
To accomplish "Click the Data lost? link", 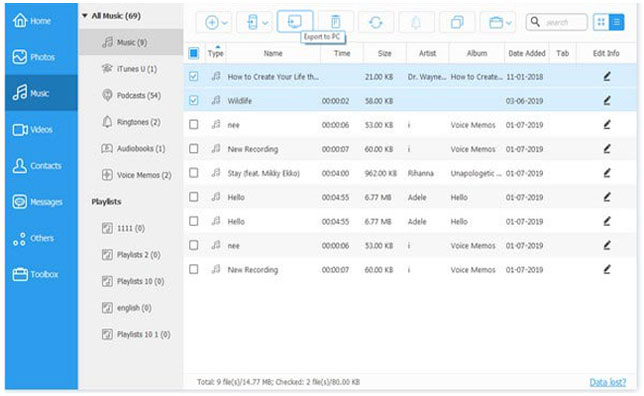I will click(607, 382).
